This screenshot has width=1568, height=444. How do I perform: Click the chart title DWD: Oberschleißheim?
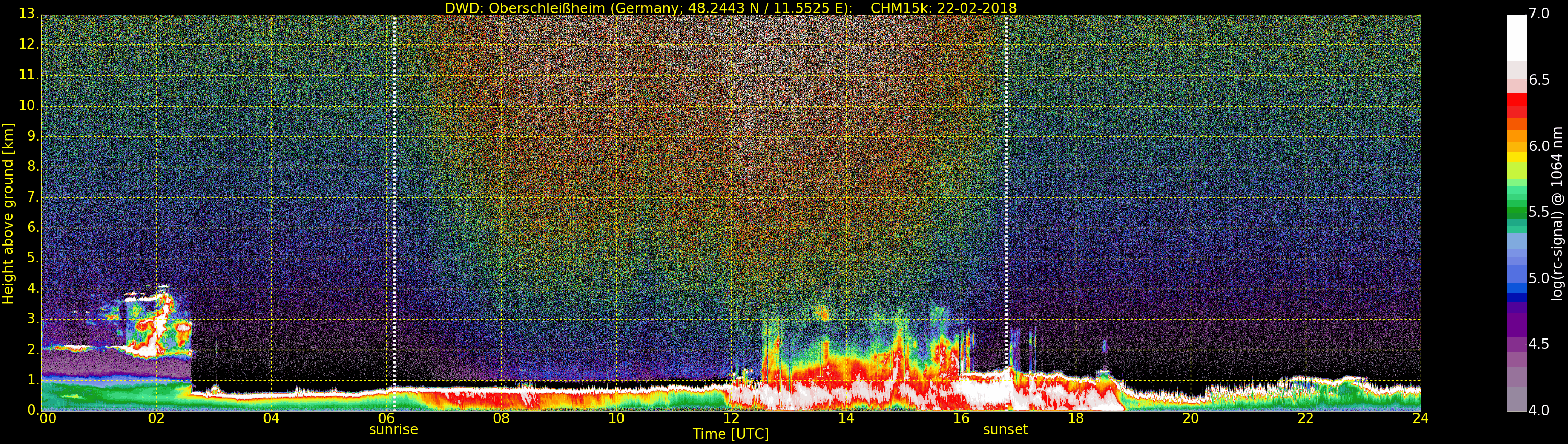[x=525, y=8]
